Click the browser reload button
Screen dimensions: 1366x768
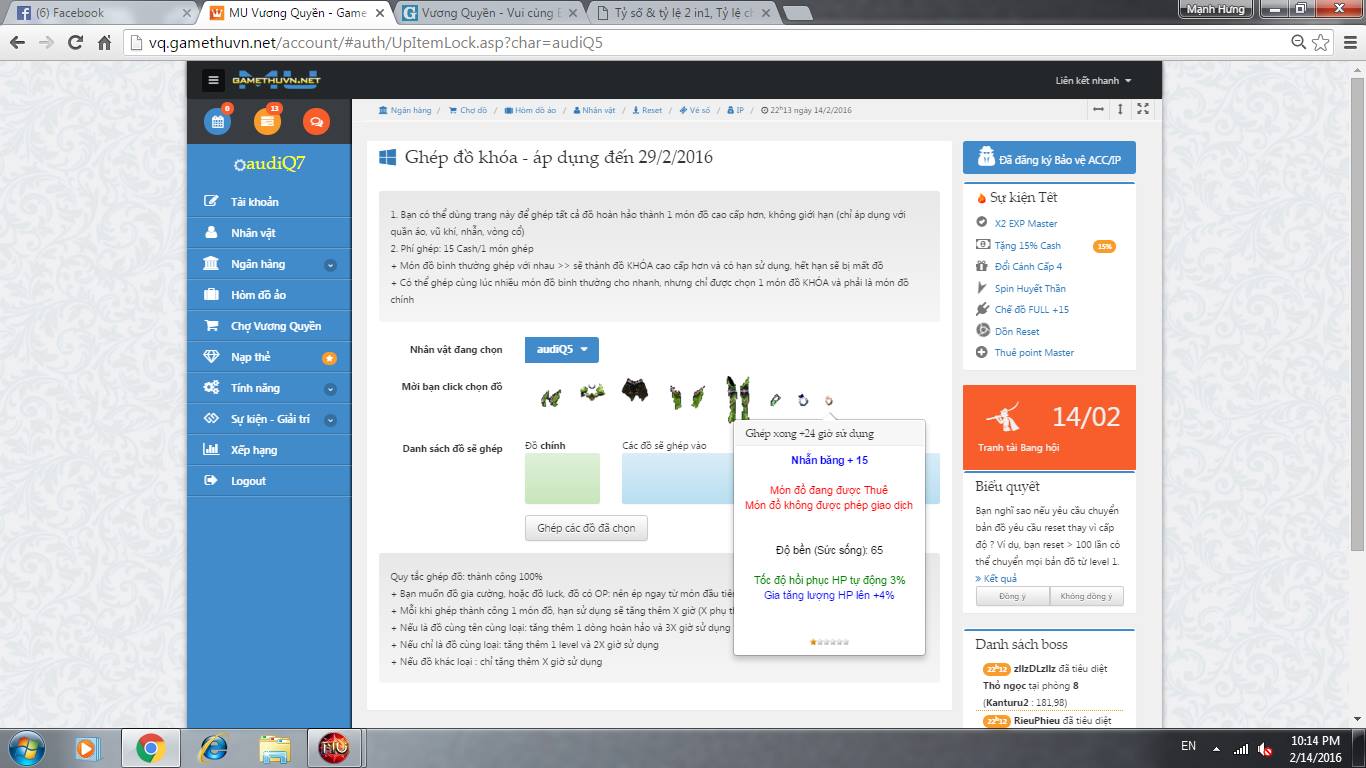click(x=75, y=43)
